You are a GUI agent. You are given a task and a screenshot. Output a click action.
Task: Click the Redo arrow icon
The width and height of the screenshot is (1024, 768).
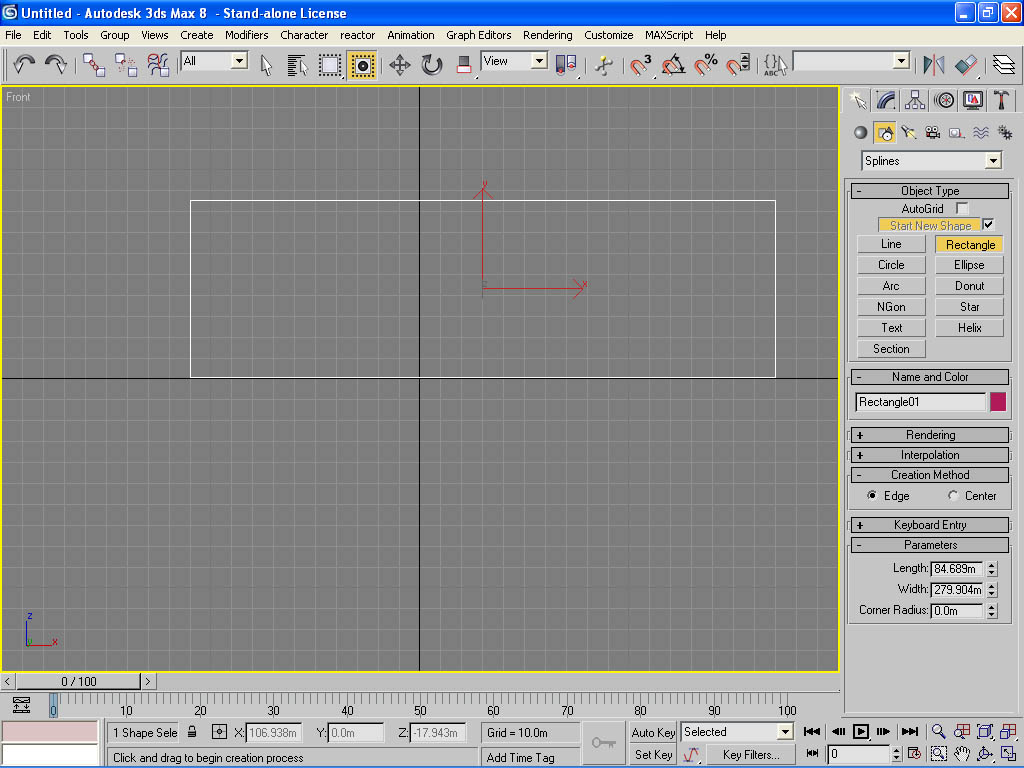(x=56, y=64)
